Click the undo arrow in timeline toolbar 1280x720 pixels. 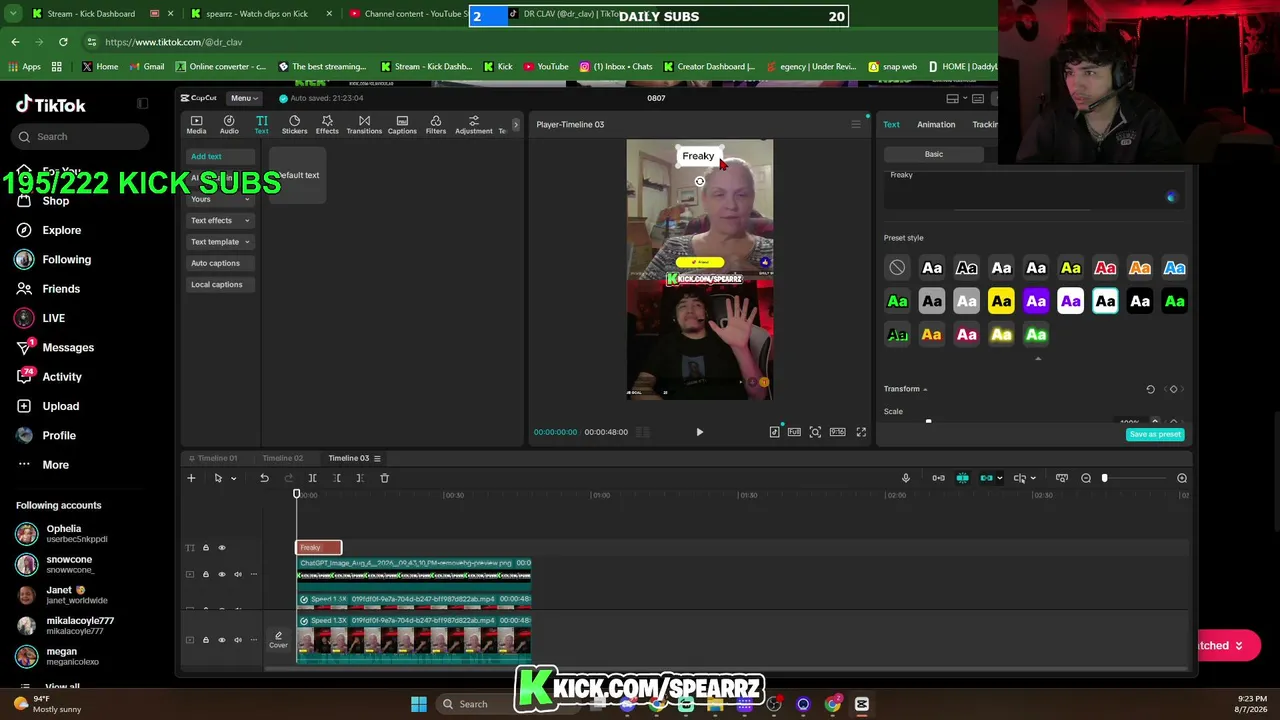264,478
